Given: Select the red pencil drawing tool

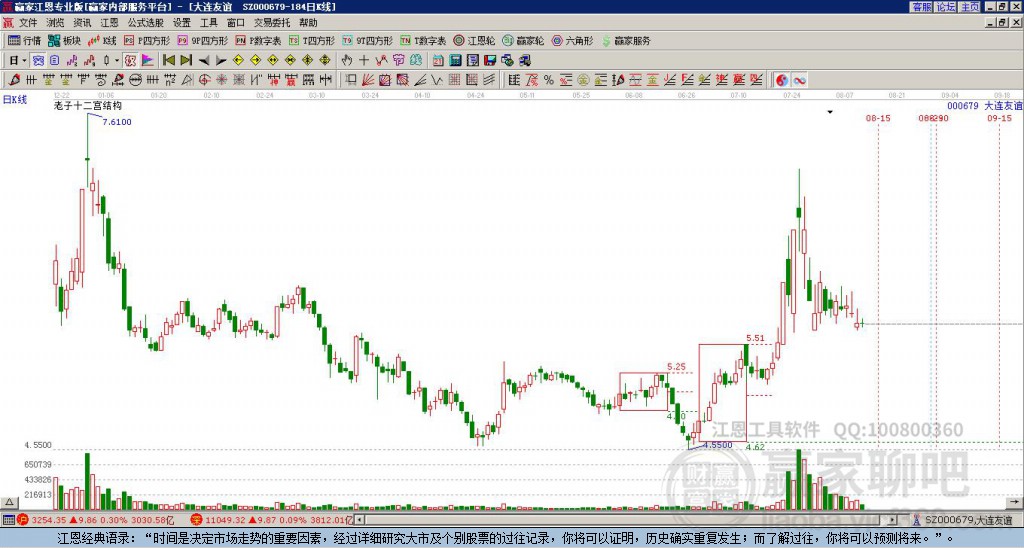Looking at the screenshot, I should tap(14, 80).
